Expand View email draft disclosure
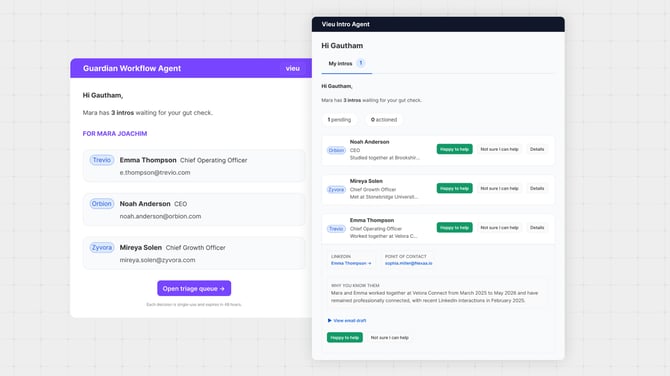Screen dimensions: 670x376 point(347,320)
